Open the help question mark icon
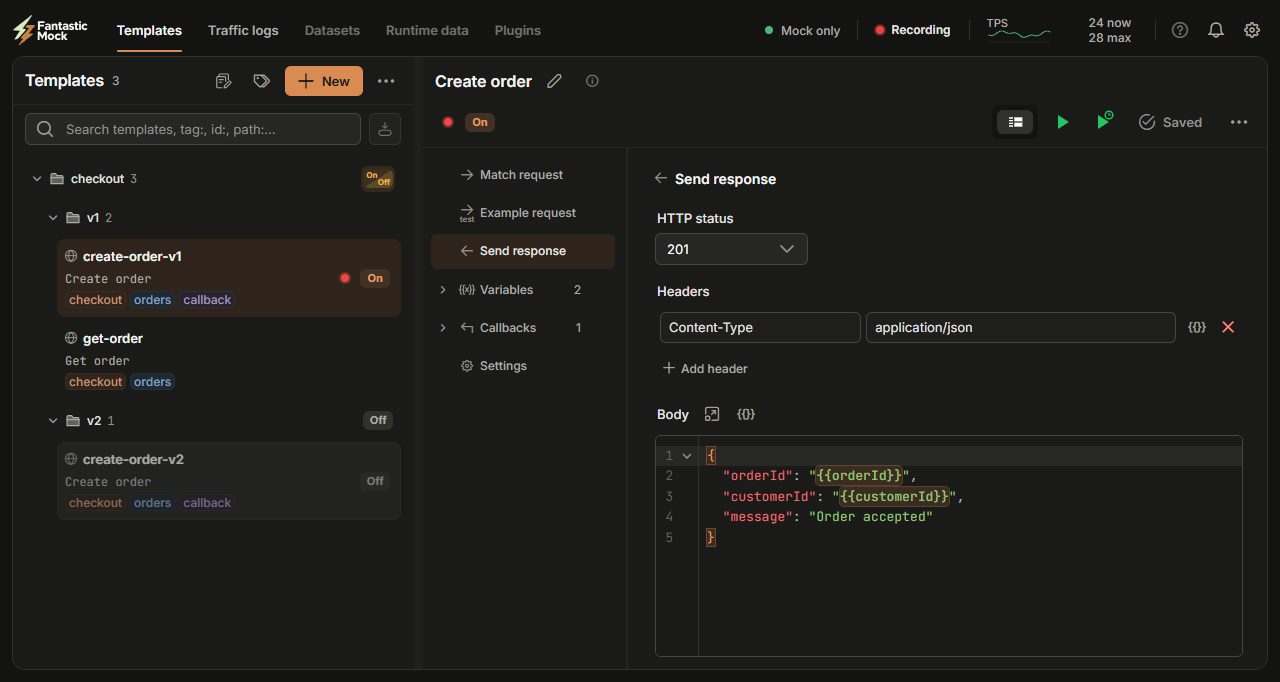The image size is (1280, 682). coord(1180,30)
